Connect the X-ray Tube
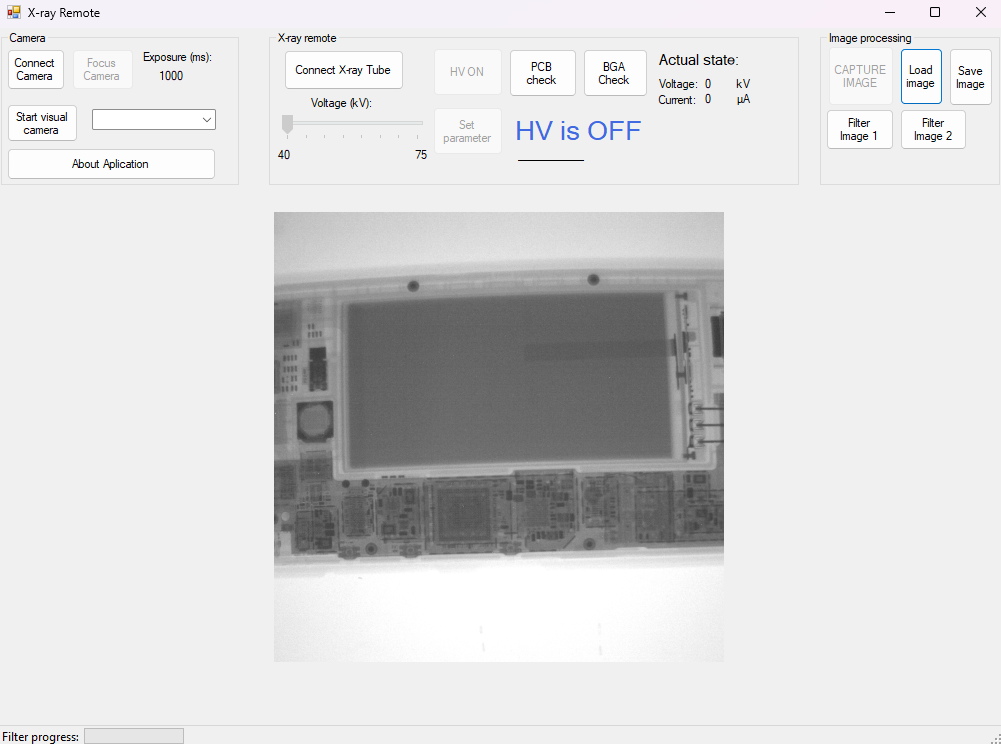The image size is (1001, 744). [343, 70]
